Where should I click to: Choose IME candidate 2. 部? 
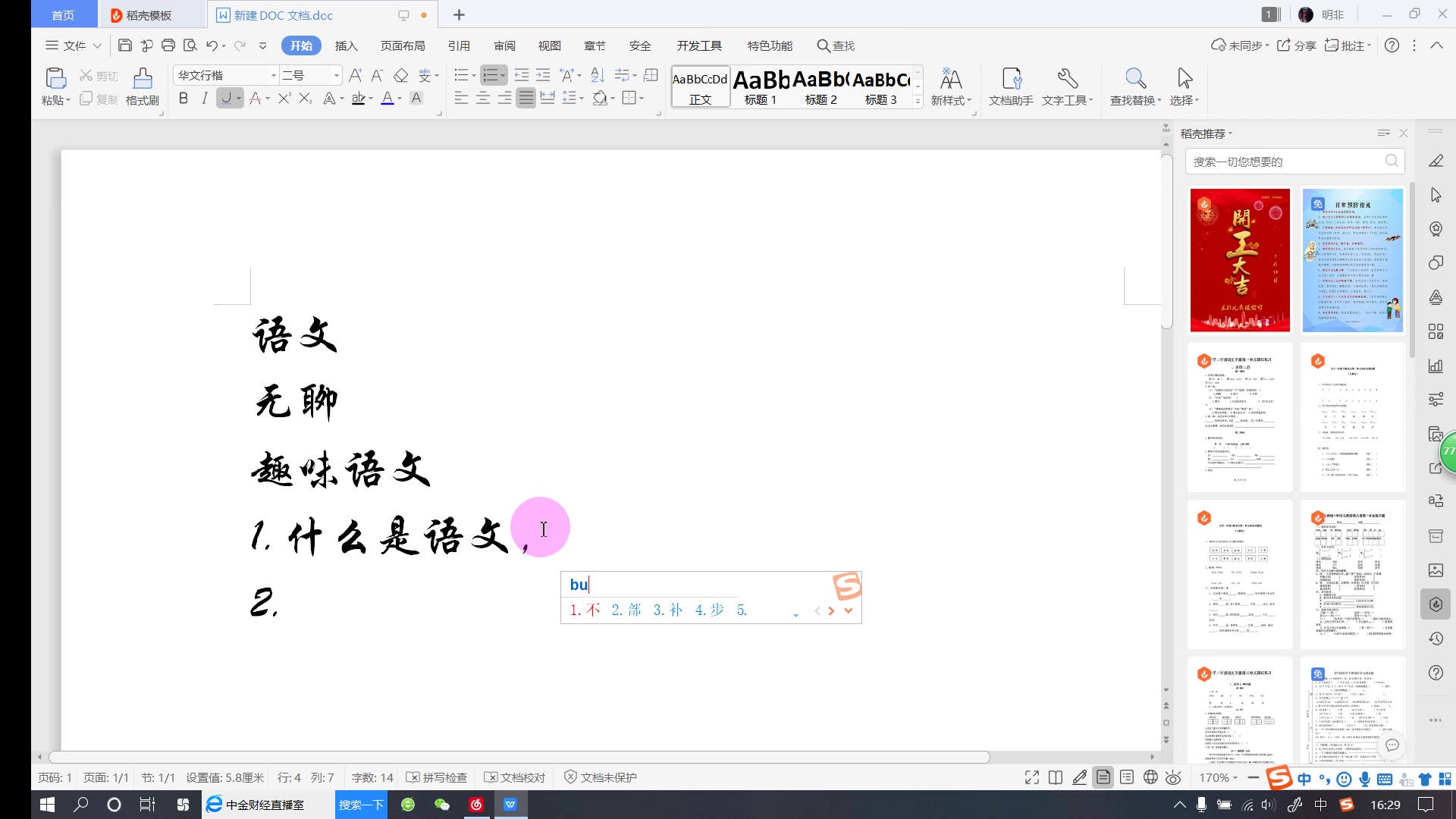coord(626,610)
